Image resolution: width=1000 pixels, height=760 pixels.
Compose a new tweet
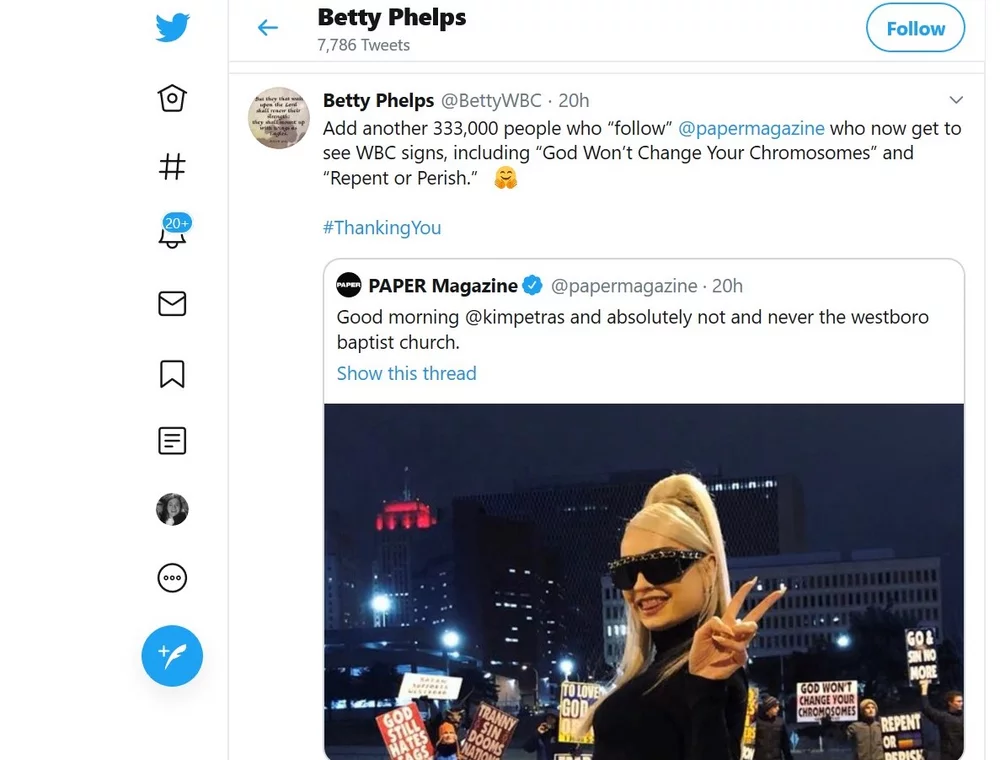(x=172, y=656)
